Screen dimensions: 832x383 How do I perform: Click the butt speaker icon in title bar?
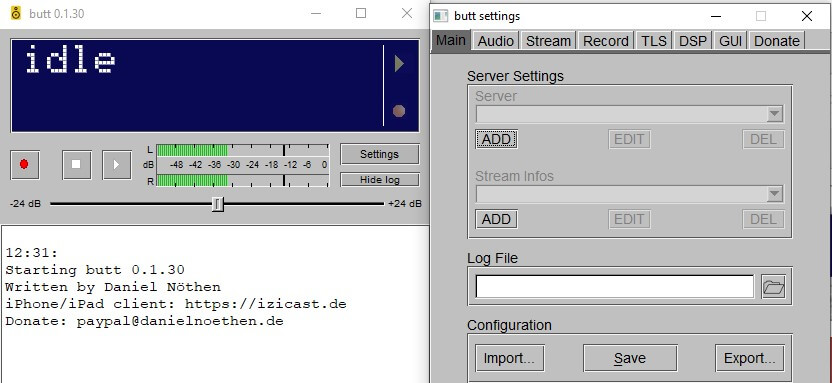[x=16, y=13]
